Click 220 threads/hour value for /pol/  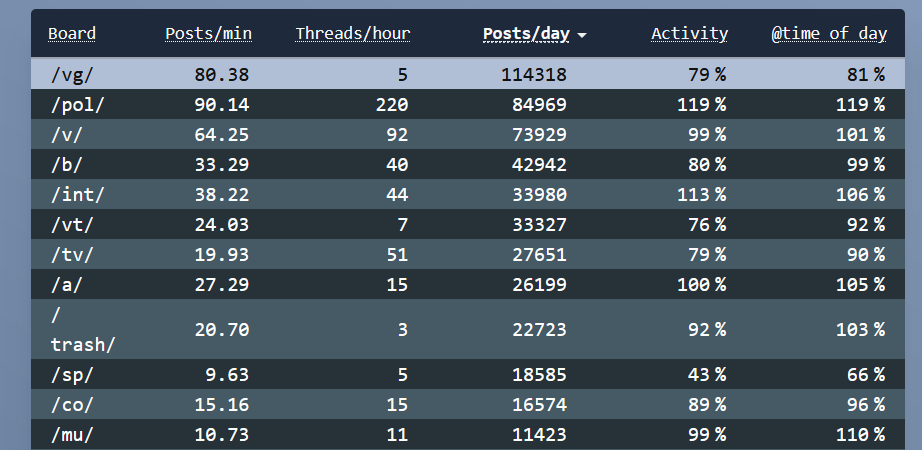pos(392,105)
